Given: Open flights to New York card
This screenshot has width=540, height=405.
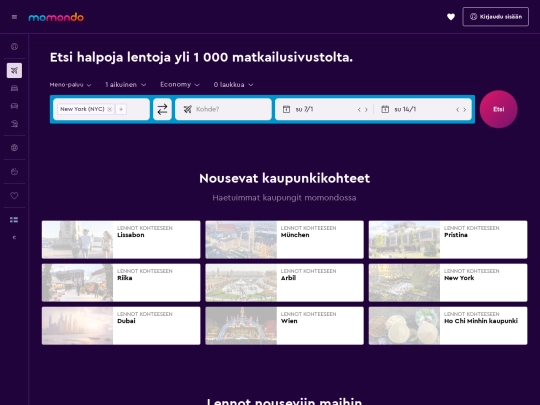Looking at the screenshot, I should click(448, 283).
